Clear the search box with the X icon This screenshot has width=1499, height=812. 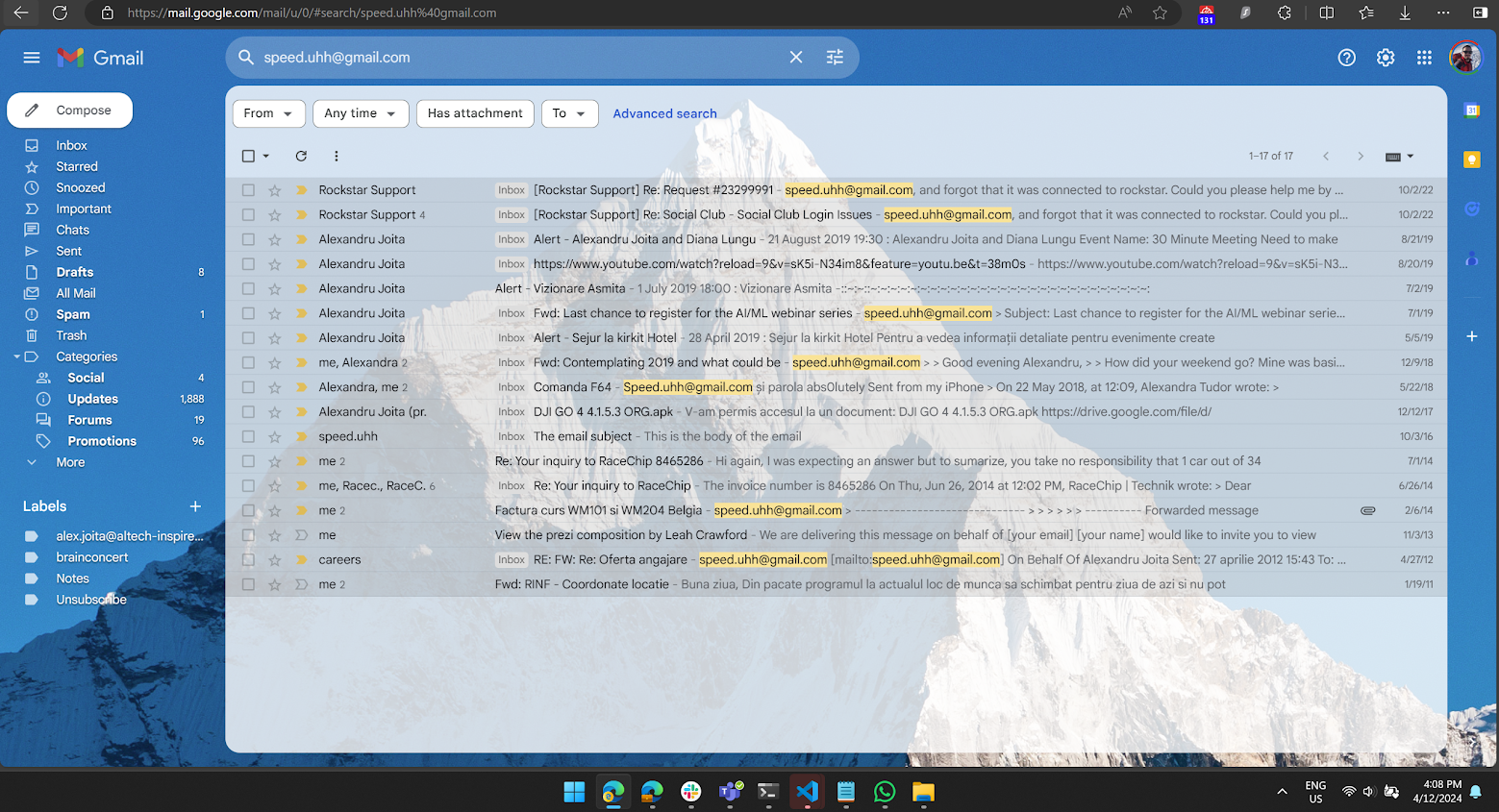(x=795, y=58)
